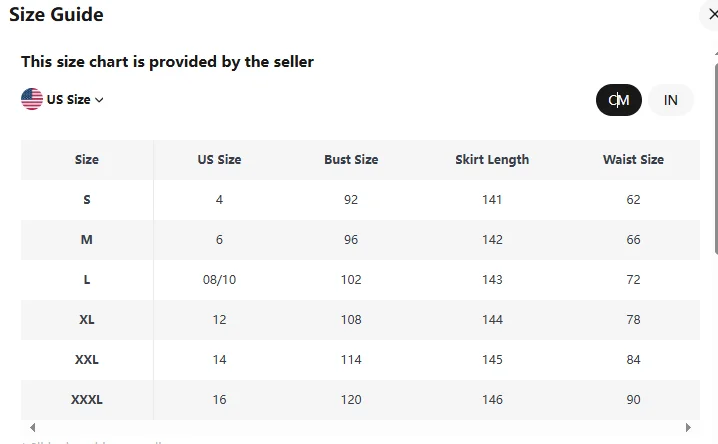Select the M size row label

point(87,240)
